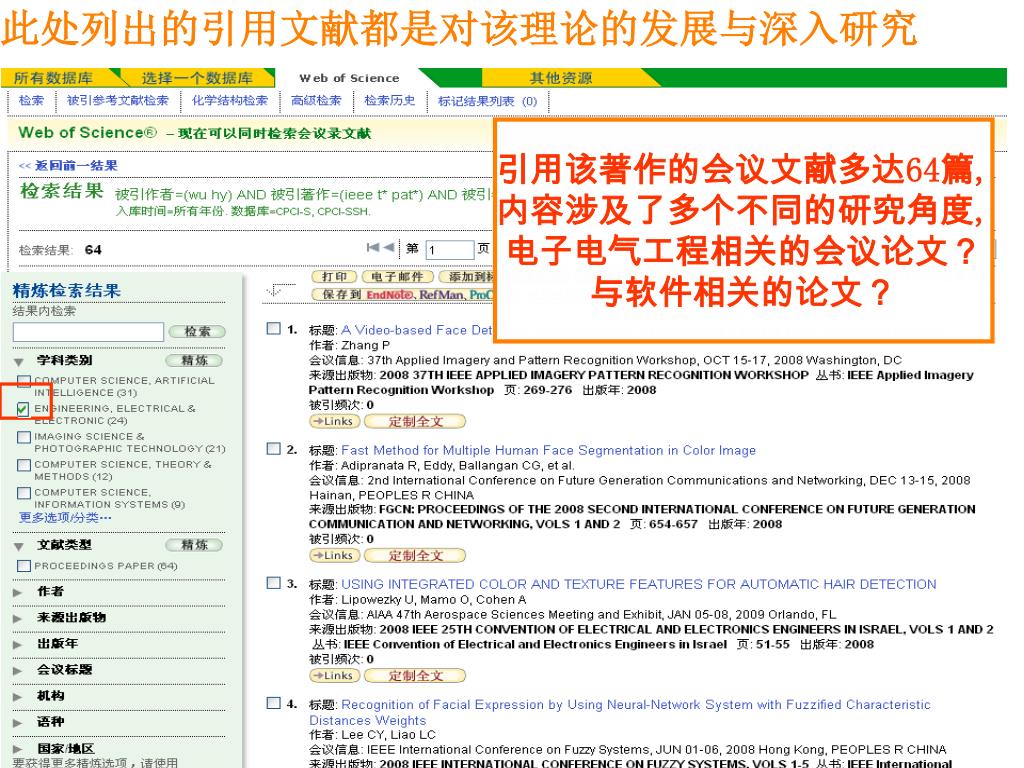Open title Fast Method for Multiple Human Face Segmentation
The width and height of the screenshot is (1024, 768).
click(549, 450)
